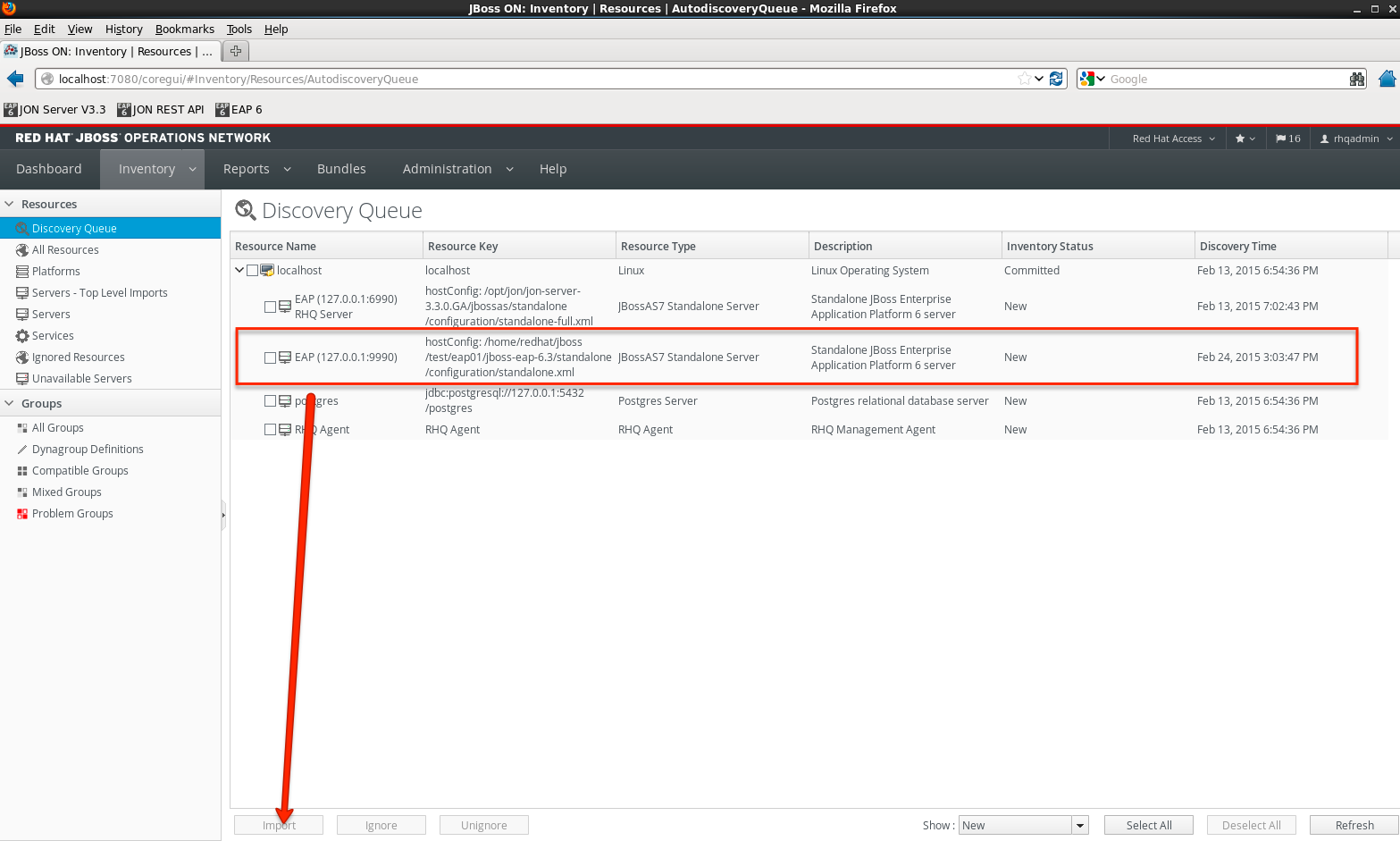Viewport: 1400px width, 841px height.
Task: Click the Select All button
Action: point(1149,826)
